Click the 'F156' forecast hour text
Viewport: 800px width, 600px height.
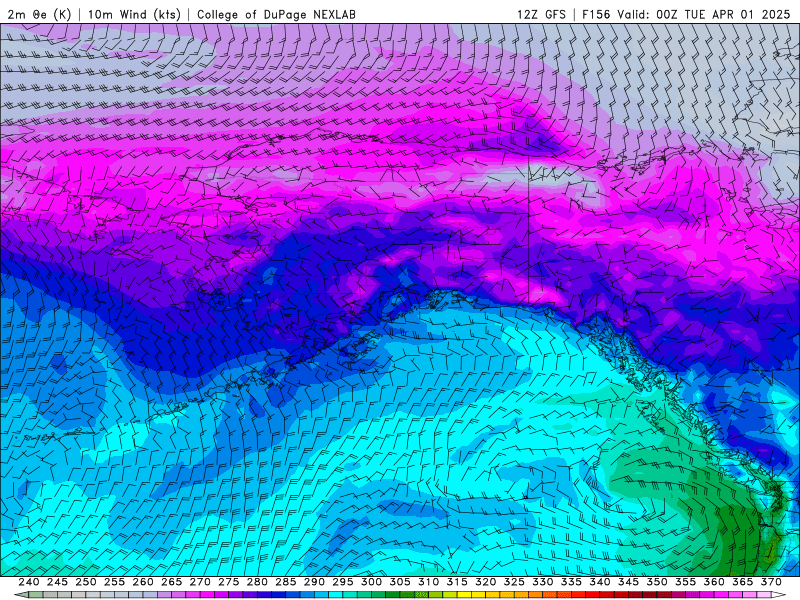[596, 14]
